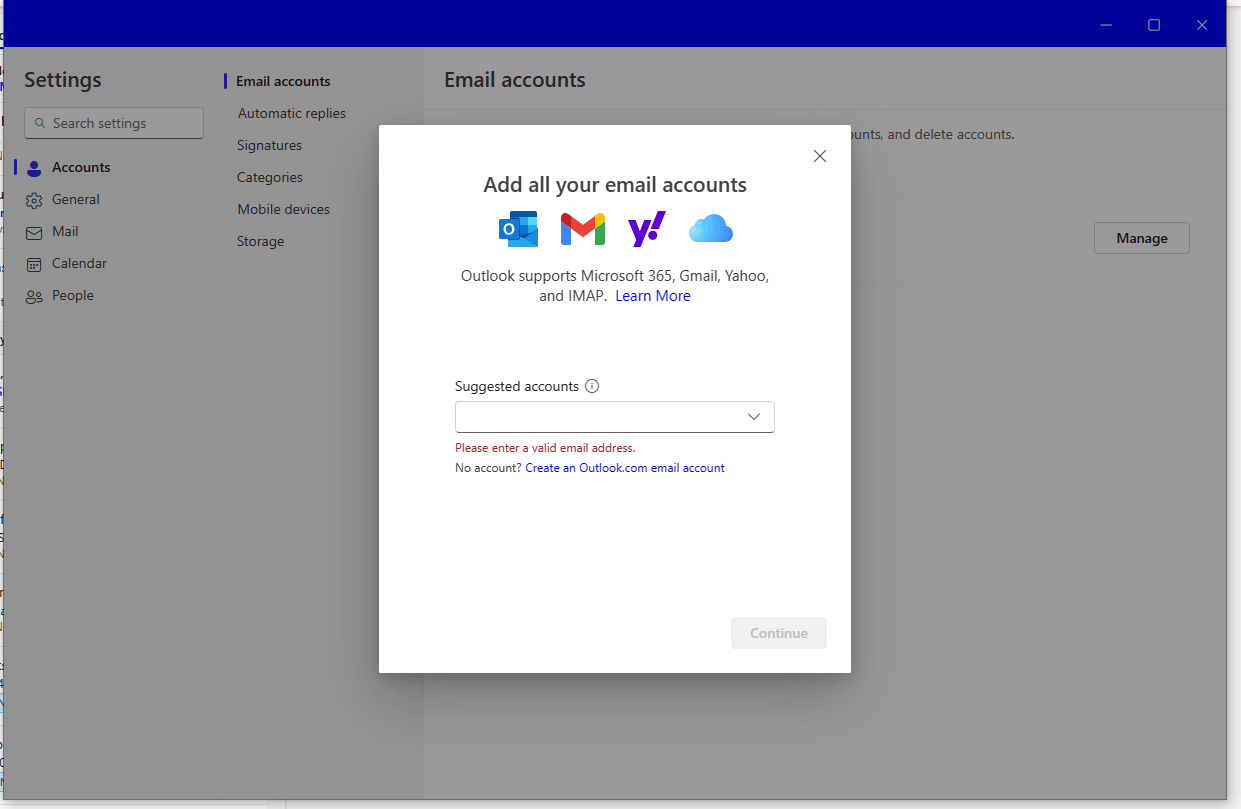Click the General gear icon
This screenshot has width=1241, height=809.
coord(34,200)
